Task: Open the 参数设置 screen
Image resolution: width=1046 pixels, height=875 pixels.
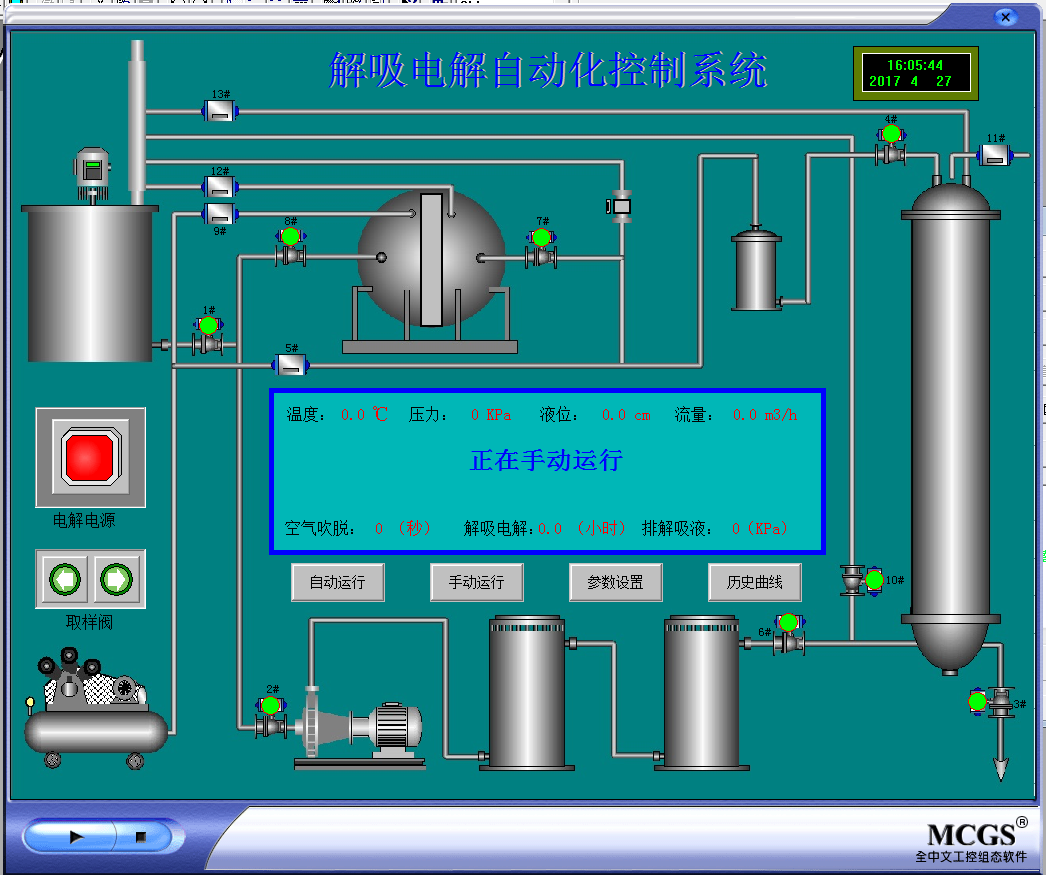Action: [615, 582]
